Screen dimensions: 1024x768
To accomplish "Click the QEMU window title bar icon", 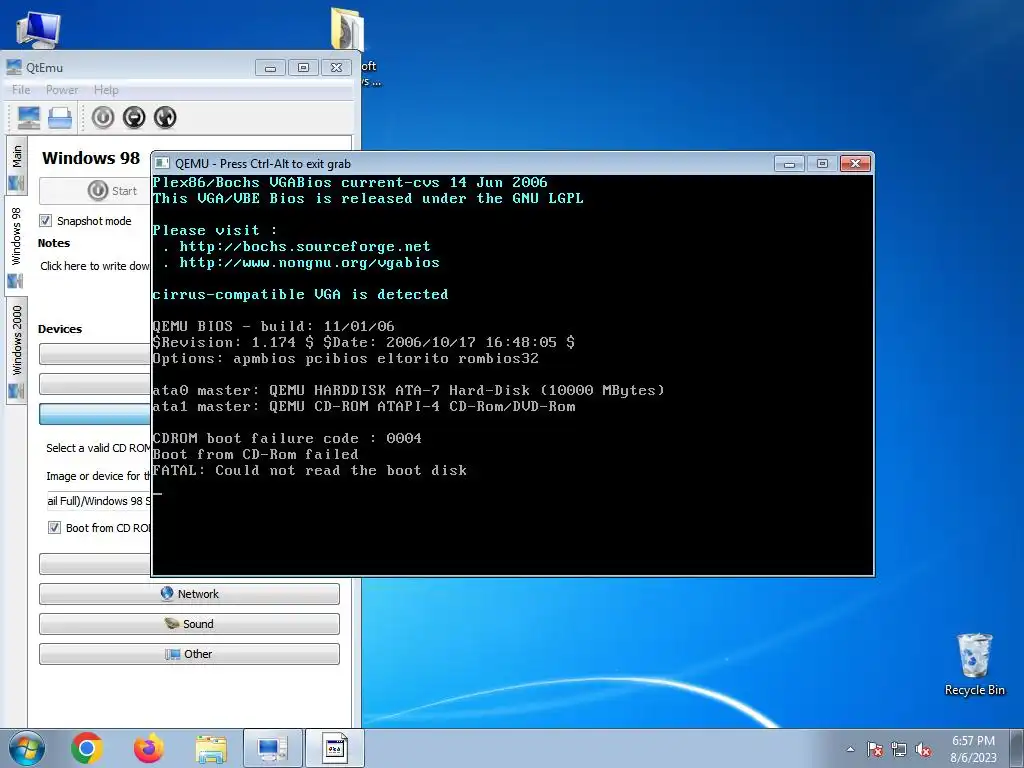I will pyautogui.click(x=162, y=163).
